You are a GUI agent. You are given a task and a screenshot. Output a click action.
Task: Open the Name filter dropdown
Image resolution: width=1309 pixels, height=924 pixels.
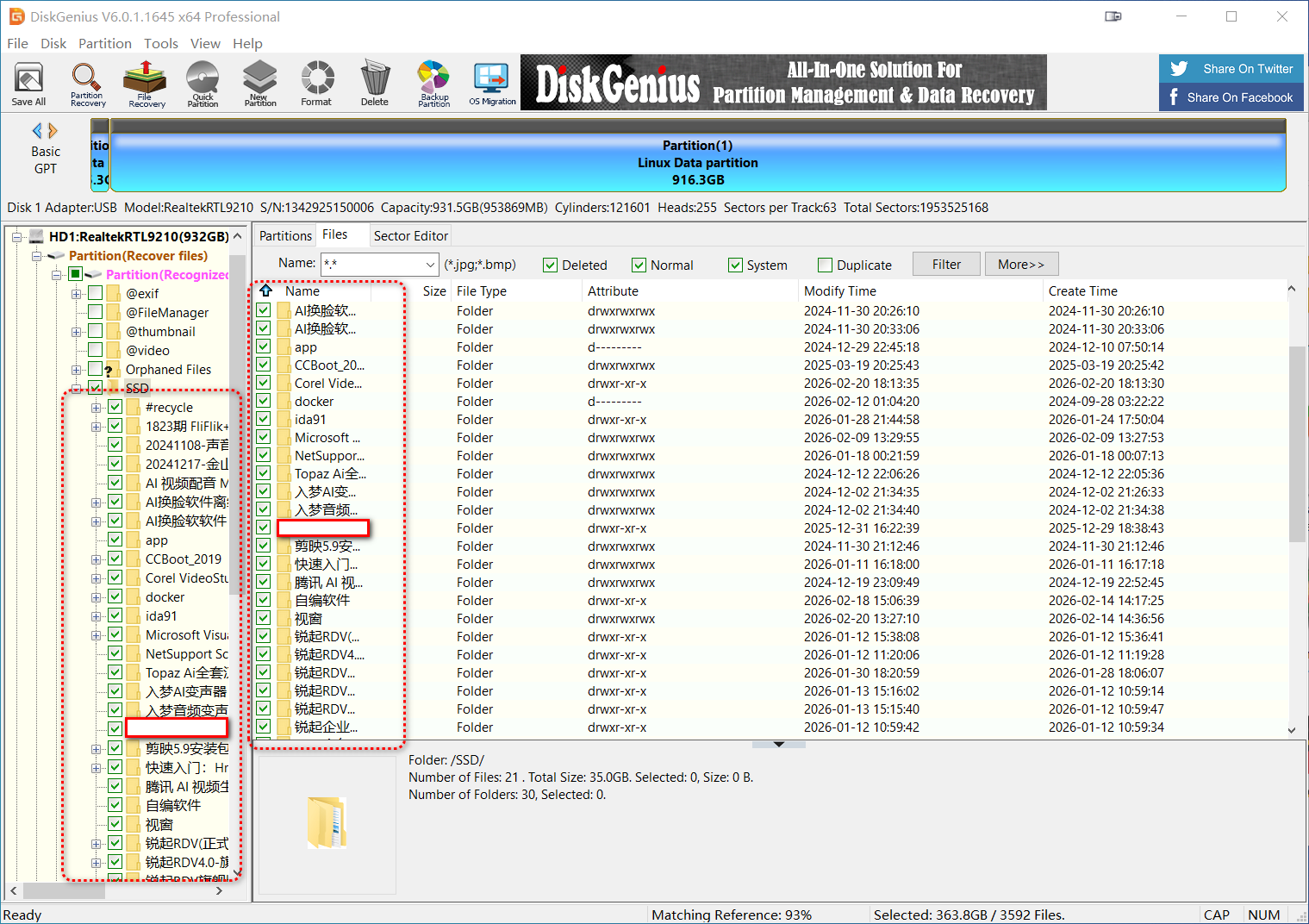(x=430, y=265)
